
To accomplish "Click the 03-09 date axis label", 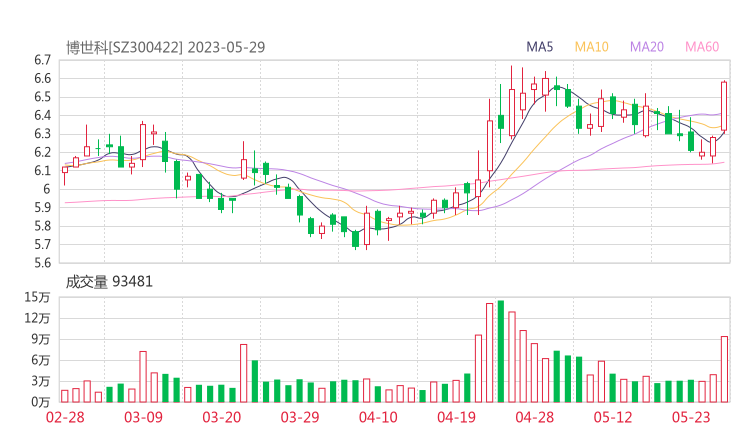I will pyautogui.click(x=143, y=417).
